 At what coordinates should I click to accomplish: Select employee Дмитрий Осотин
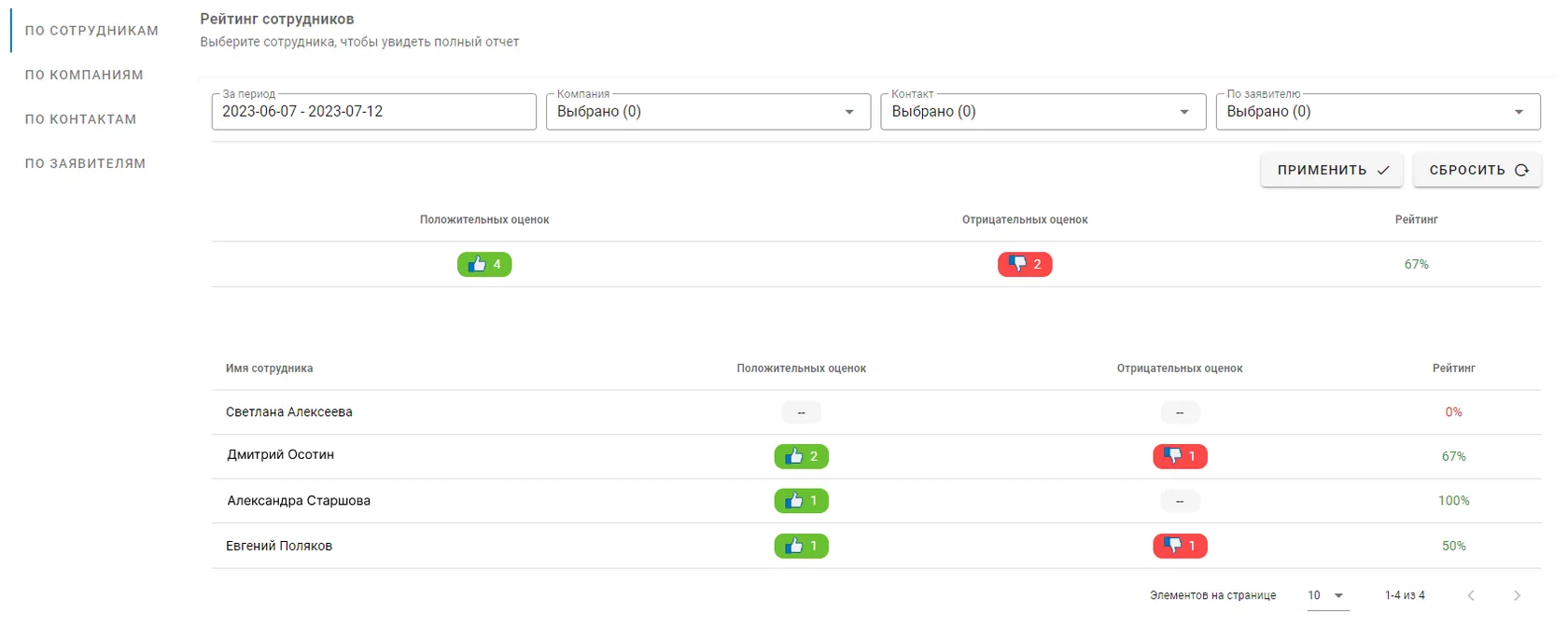(x=281, y=455)
